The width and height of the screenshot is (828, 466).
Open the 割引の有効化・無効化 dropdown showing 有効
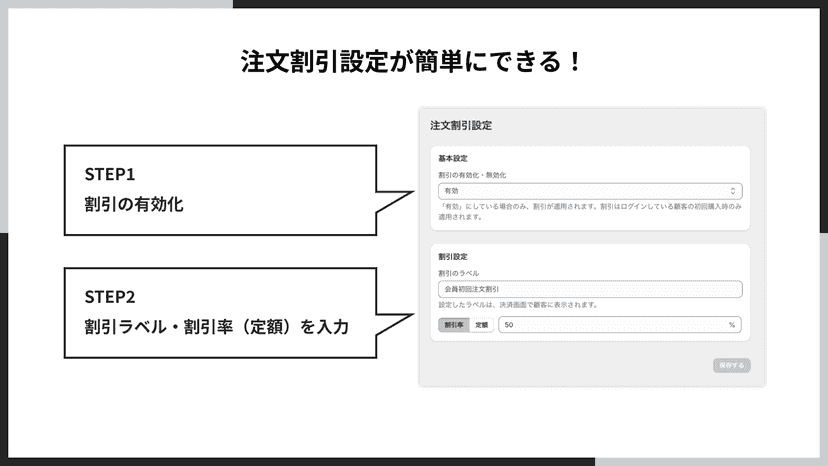(x=590, y=191)
